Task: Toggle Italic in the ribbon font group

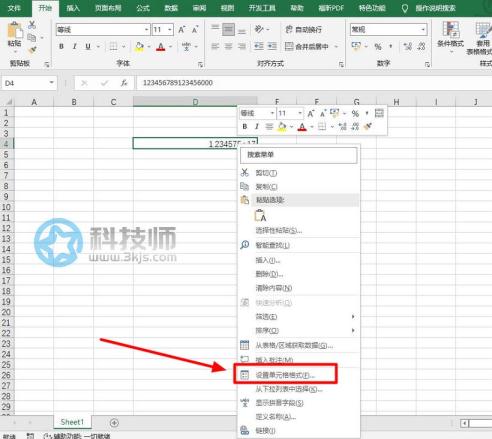Action: tap(75, 46)
